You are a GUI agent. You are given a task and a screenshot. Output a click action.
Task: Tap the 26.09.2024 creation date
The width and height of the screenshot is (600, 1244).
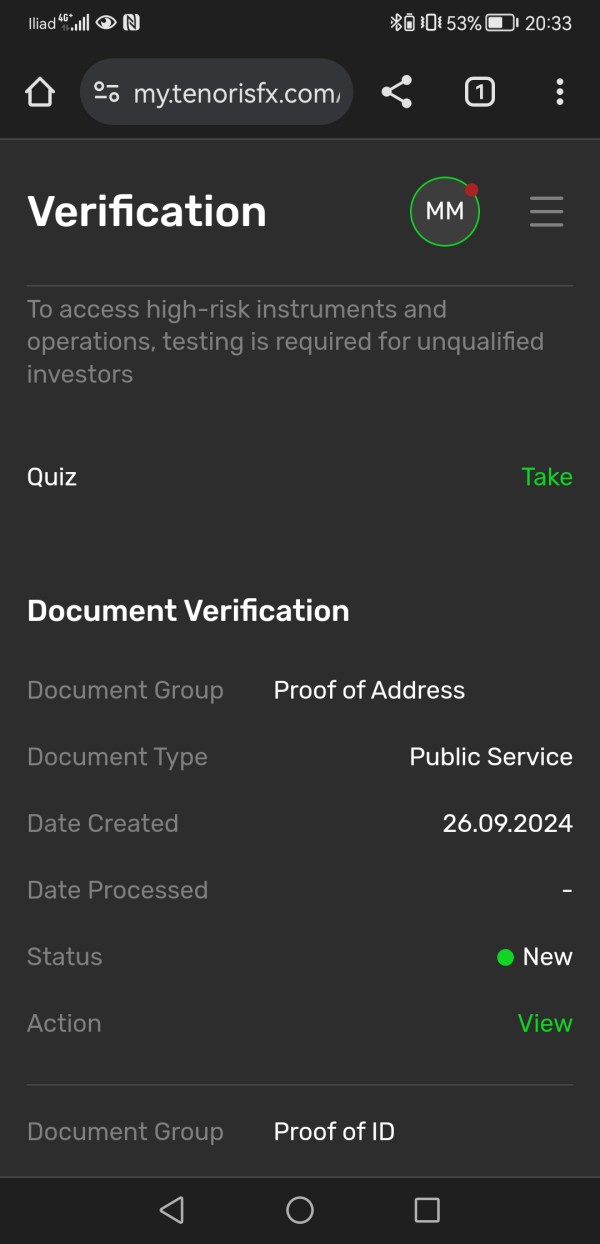tap(507, 823)
